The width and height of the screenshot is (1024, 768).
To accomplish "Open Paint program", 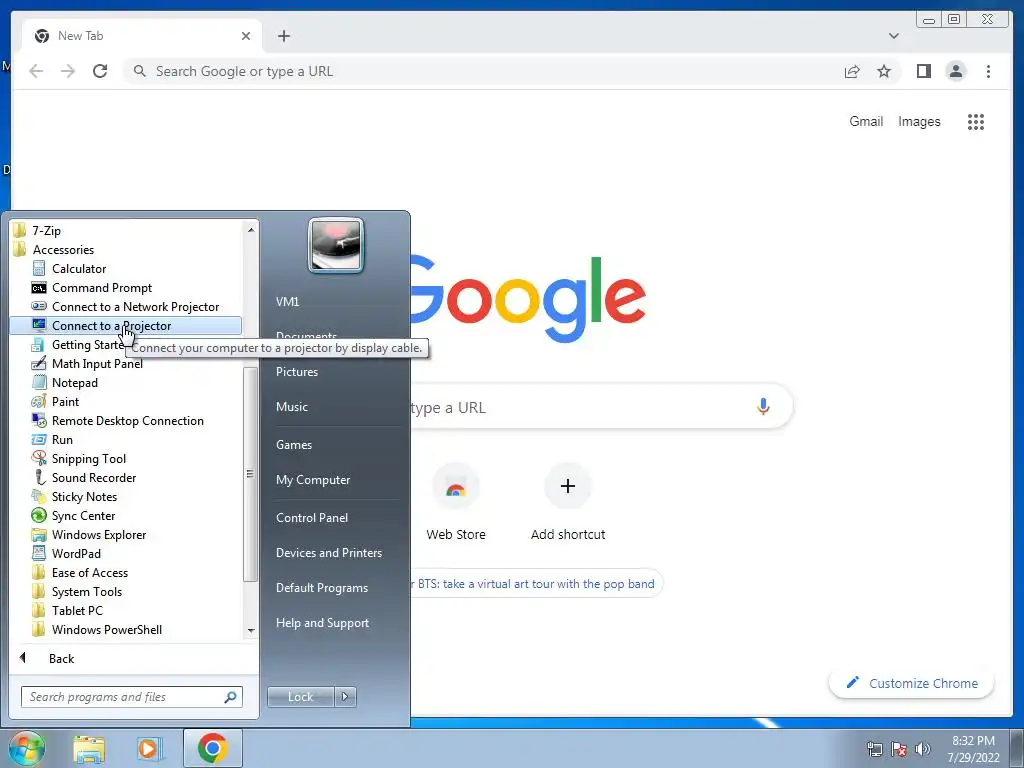I will [x=65, y=402].
